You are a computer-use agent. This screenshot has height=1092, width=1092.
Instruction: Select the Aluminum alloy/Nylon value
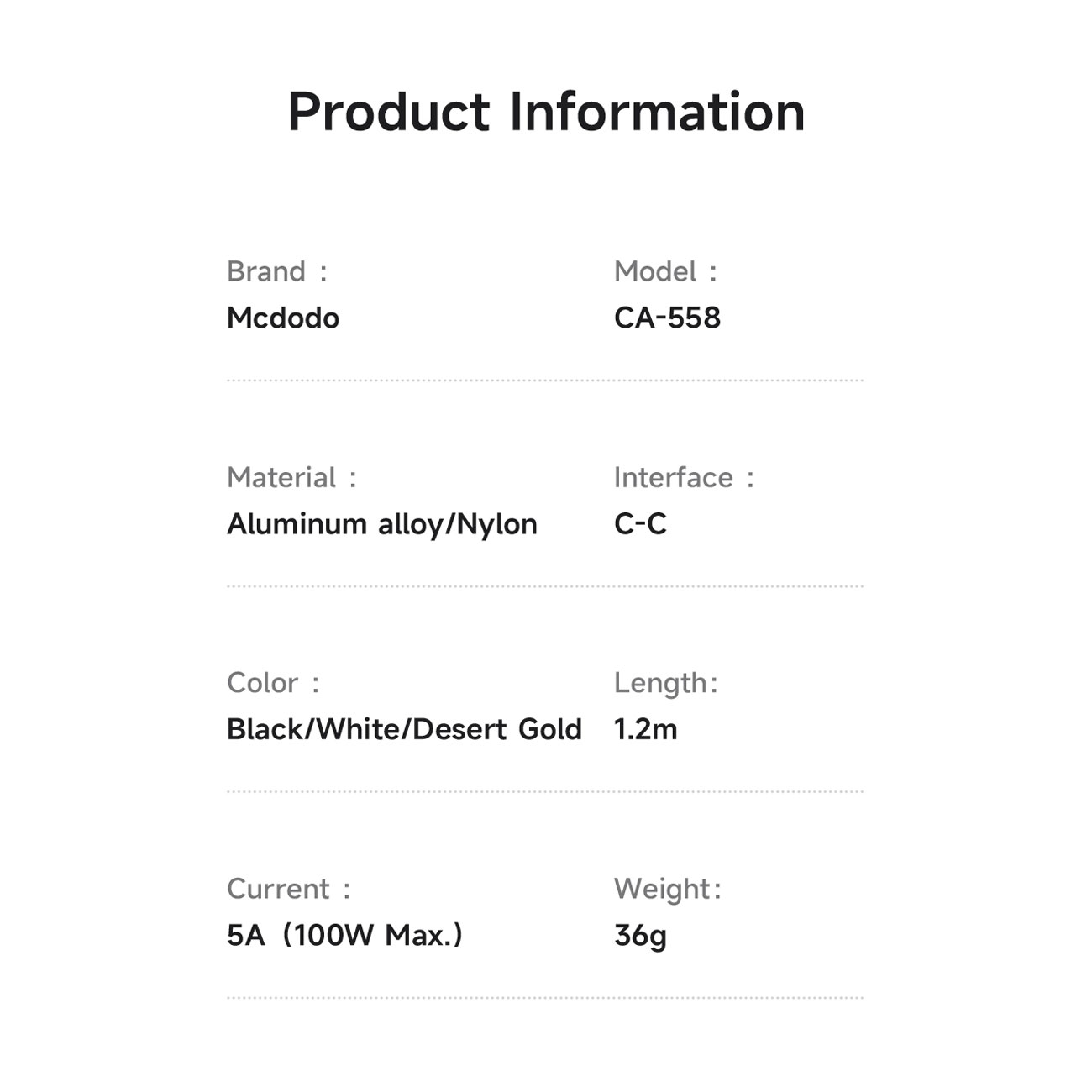(x=382, y=524)
